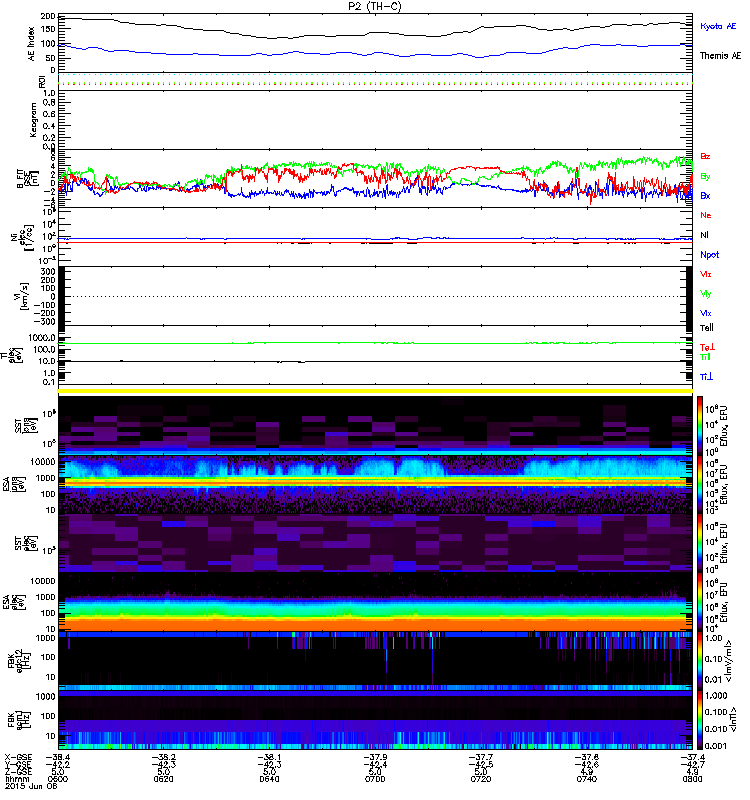750x800 pixels.
Task: Click the Npot legend label
Action: click(710, 255)
